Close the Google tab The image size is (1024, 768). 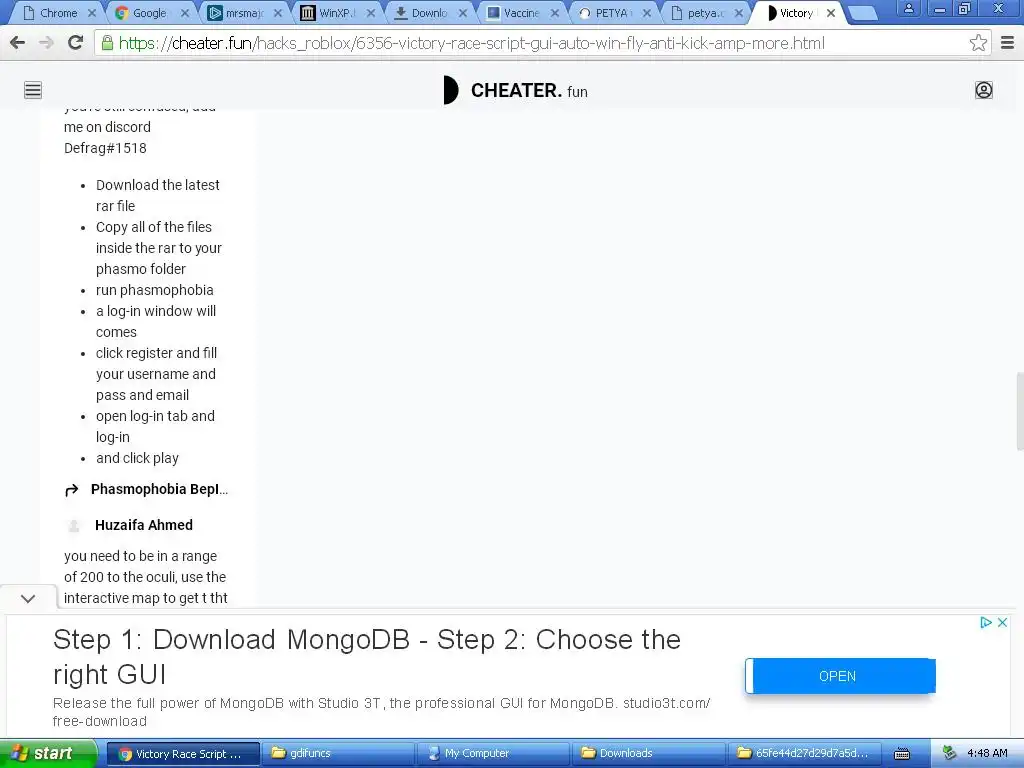tap(185, 13)
